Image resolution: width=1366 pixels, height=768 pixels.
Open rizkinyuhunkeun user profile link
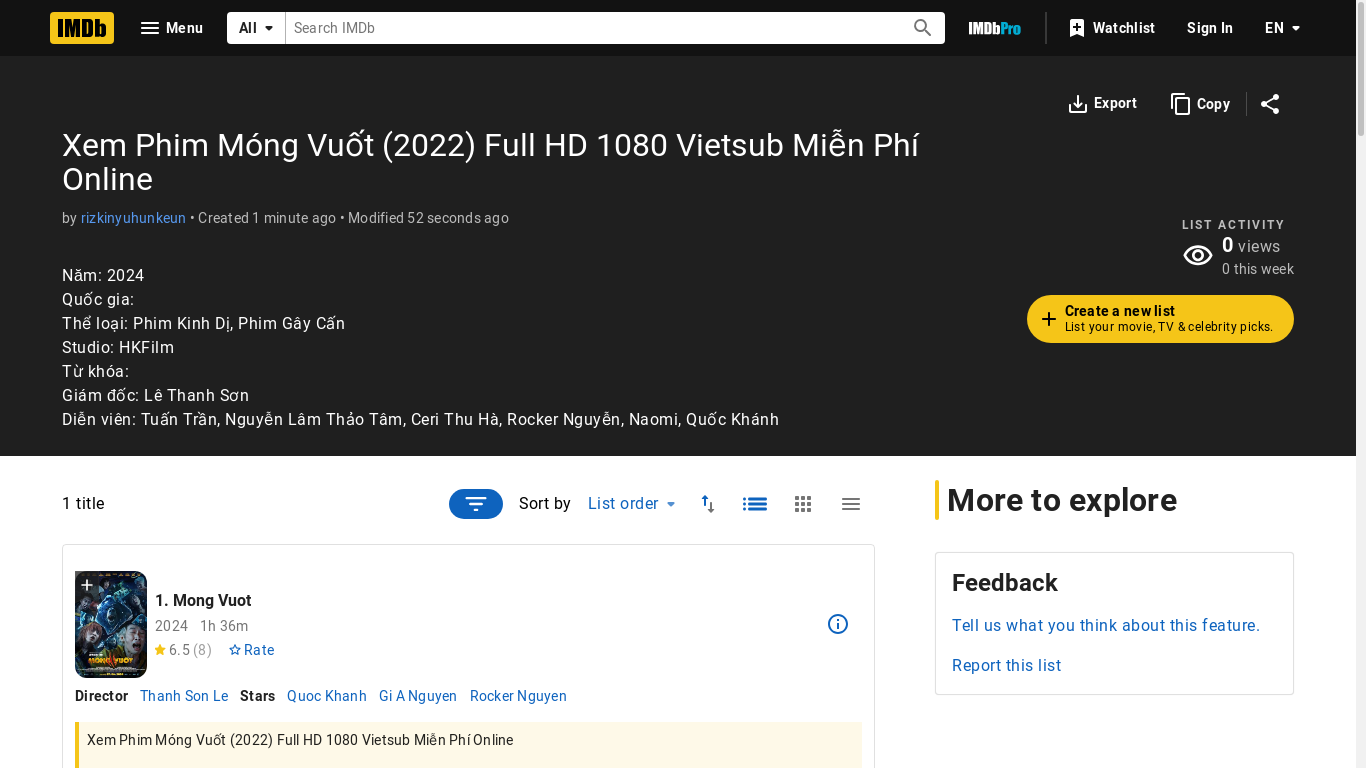pos(133,218)
